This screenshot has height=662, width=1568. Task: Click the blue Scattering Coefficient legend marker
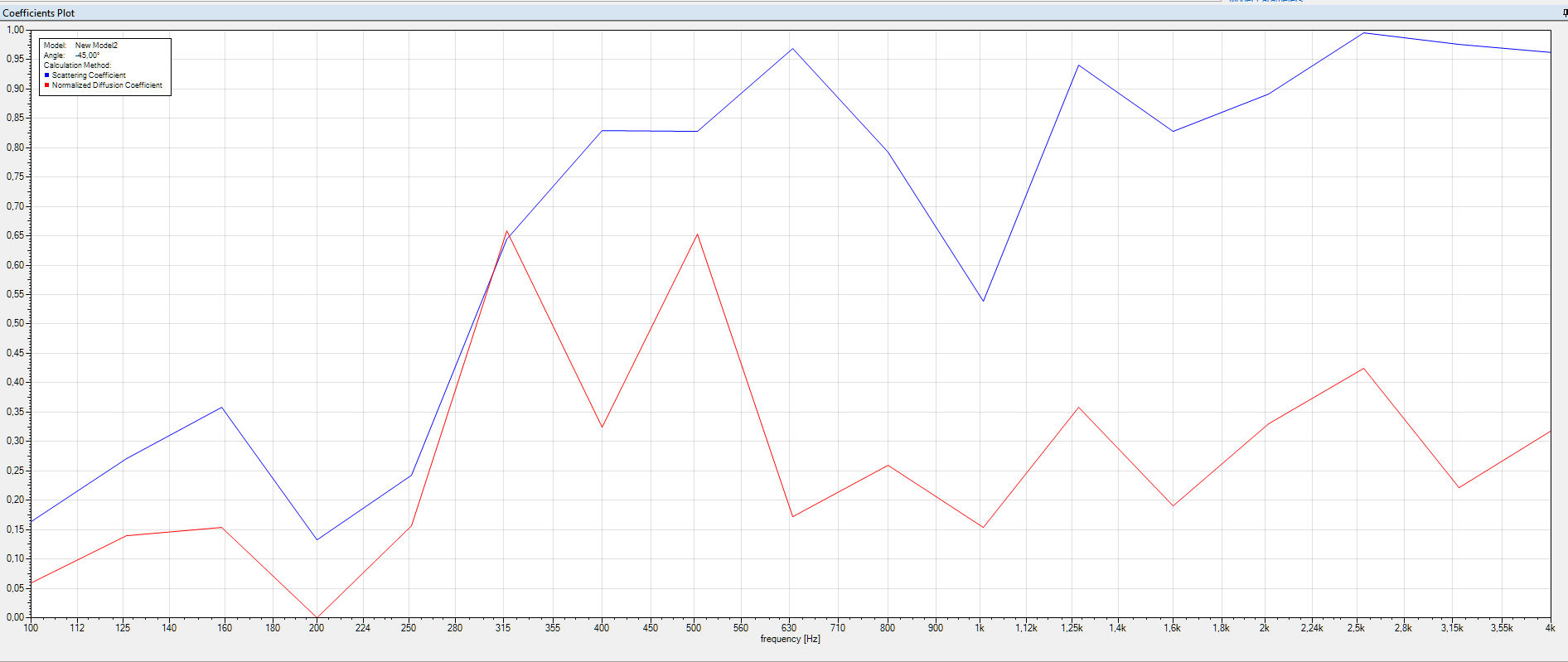46,75
